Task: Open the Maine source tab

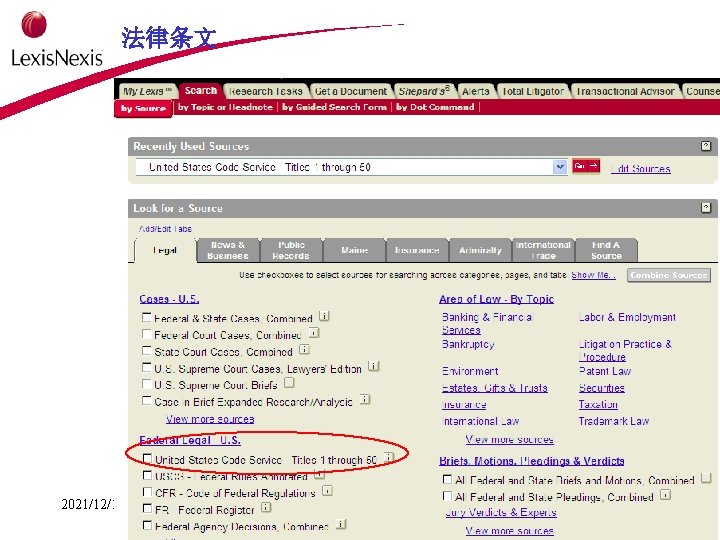Action: pos(354,250)
